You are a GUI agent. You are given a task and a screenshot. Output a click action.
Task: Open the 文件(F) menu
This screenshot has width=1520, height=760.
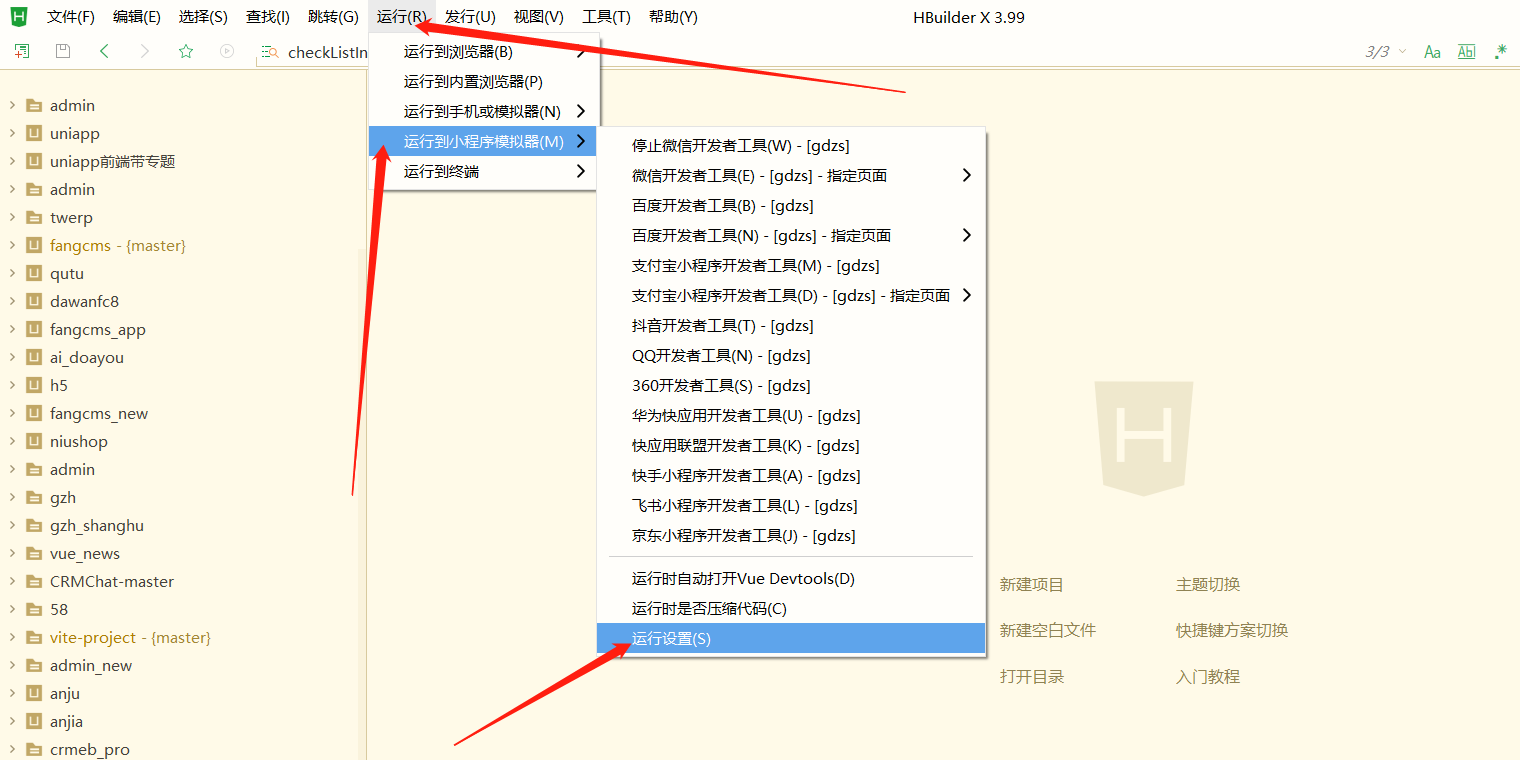coord(71,17)
